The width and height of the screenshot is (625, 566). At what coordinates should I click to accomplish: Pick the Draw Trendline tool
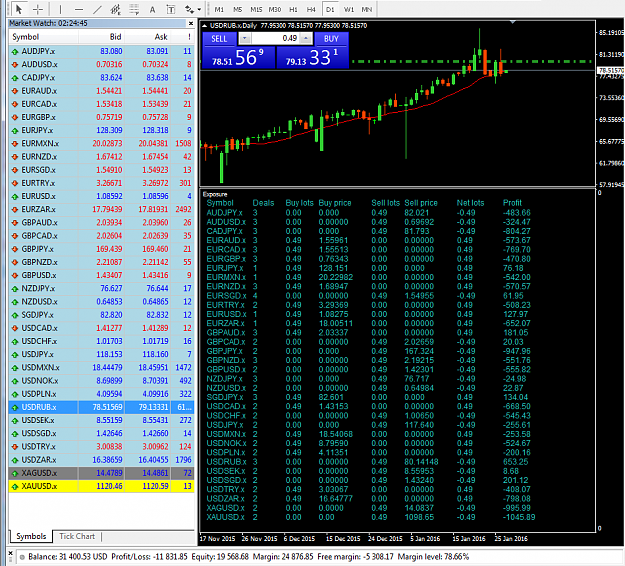point(98,9)
